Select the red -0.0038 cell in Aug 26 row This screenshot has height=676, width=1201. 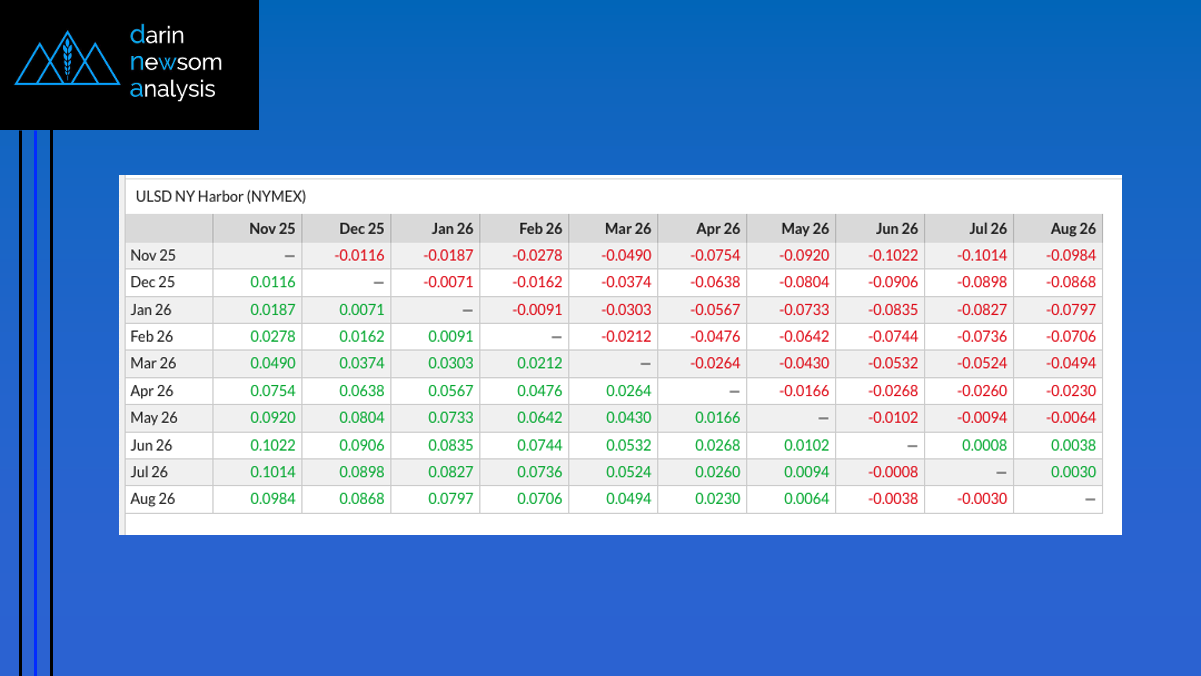[x=893, y=499]
